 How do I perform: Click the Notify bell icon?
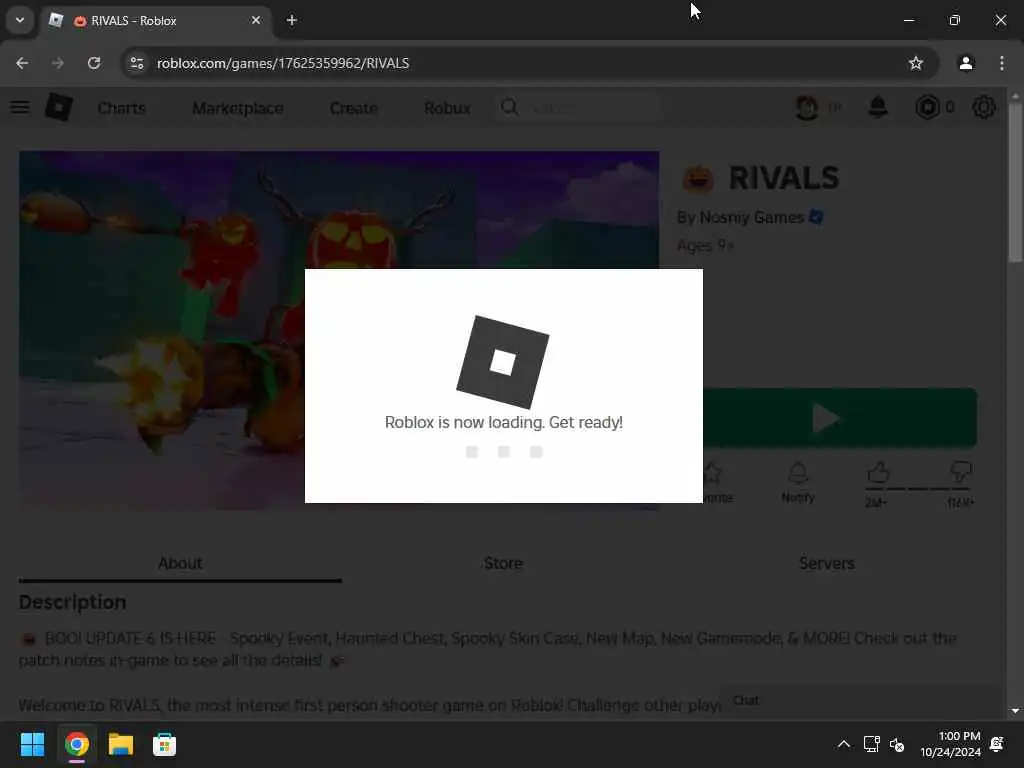click(798, 473)
